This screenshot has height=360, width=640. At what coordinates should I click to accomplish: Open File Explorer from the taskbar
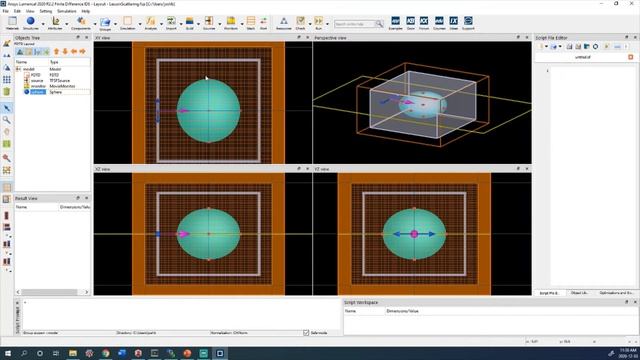pos(73,353)
